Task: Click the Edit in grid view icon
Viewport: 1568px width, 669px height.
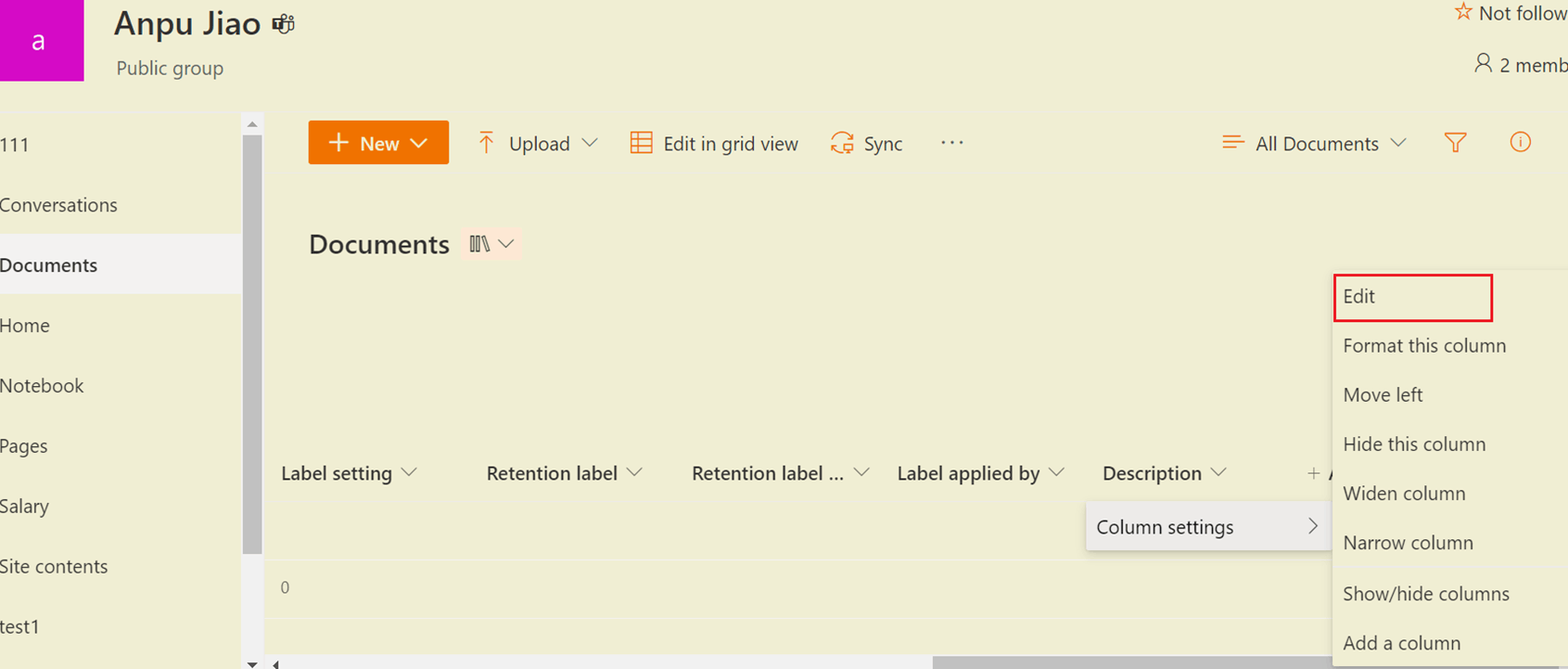Action: [x=641, y=143]
